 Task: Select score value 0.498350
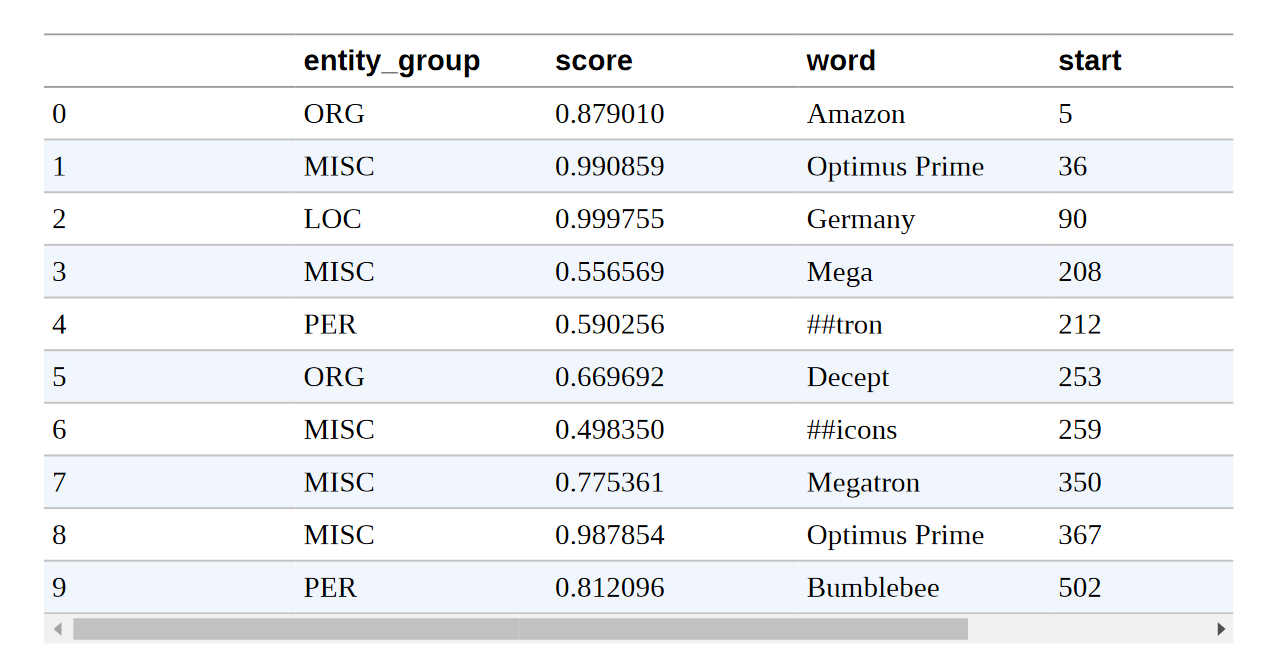(x=610, y=430)
